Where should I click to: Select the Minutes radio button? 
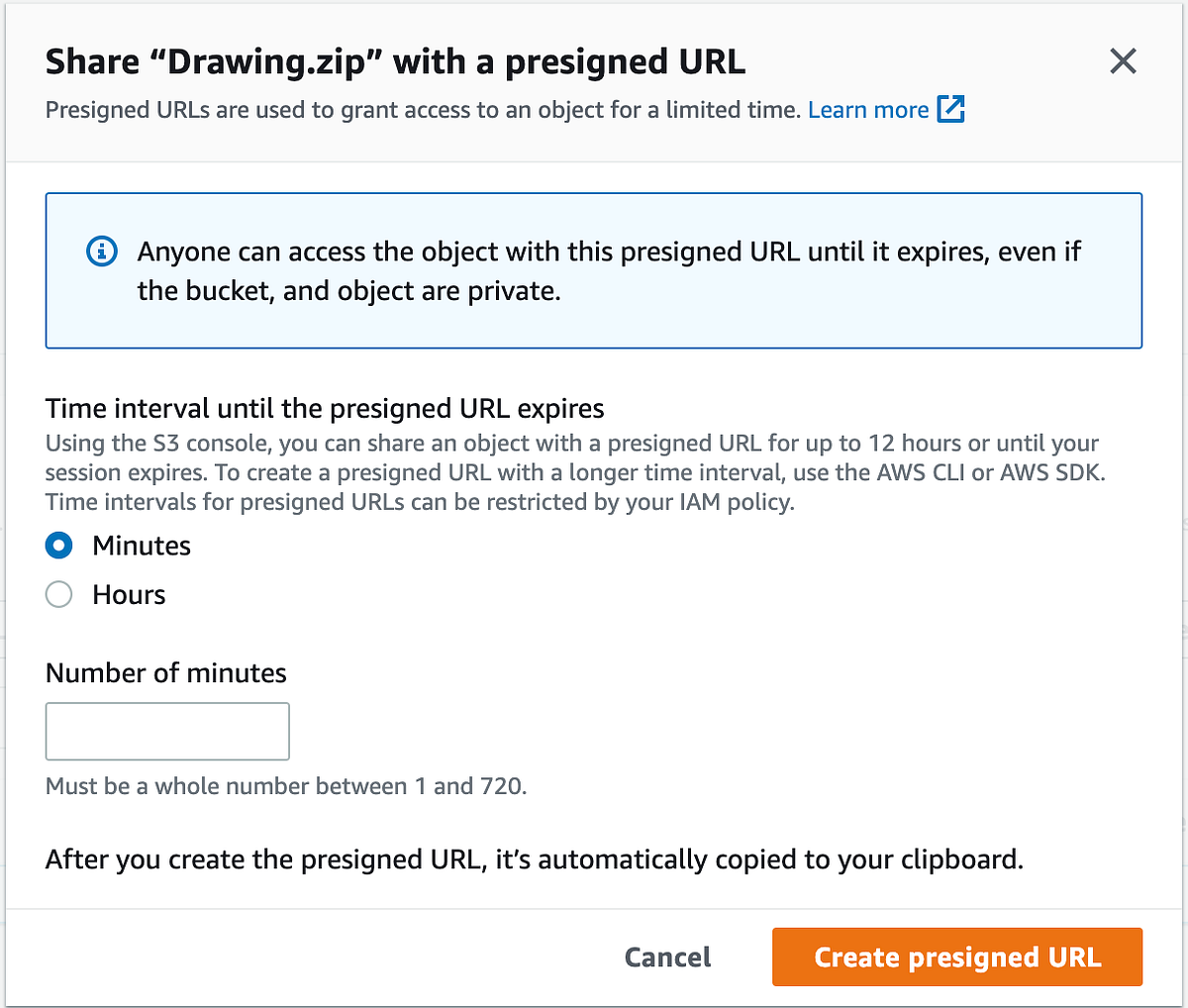click(x=58, y=546)
